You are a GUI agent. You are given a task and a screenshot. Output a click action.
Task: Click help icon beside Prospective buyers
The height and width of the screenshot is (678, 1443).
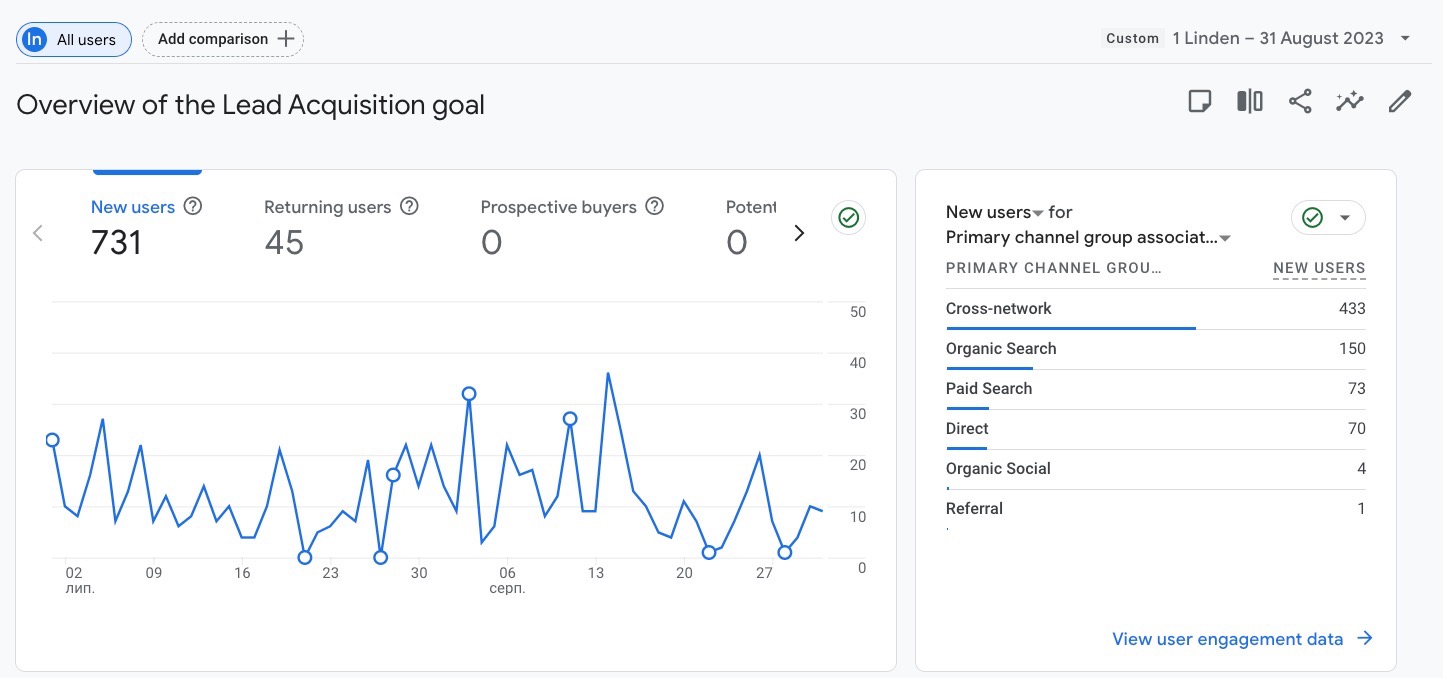655,207
